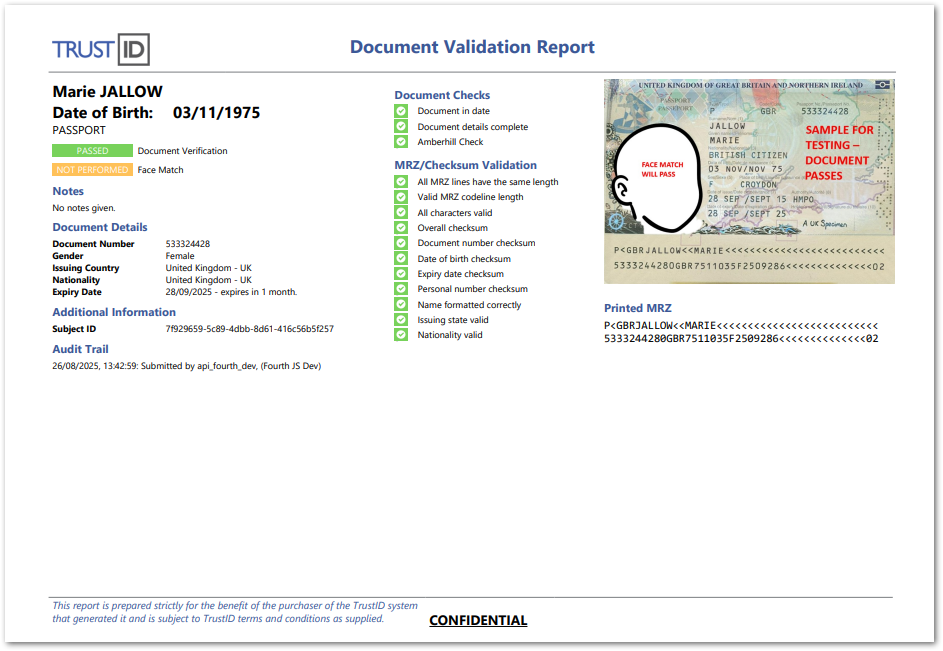Click the Printed MRZ text lines
The image size is (943, 651).
[741, 333]
